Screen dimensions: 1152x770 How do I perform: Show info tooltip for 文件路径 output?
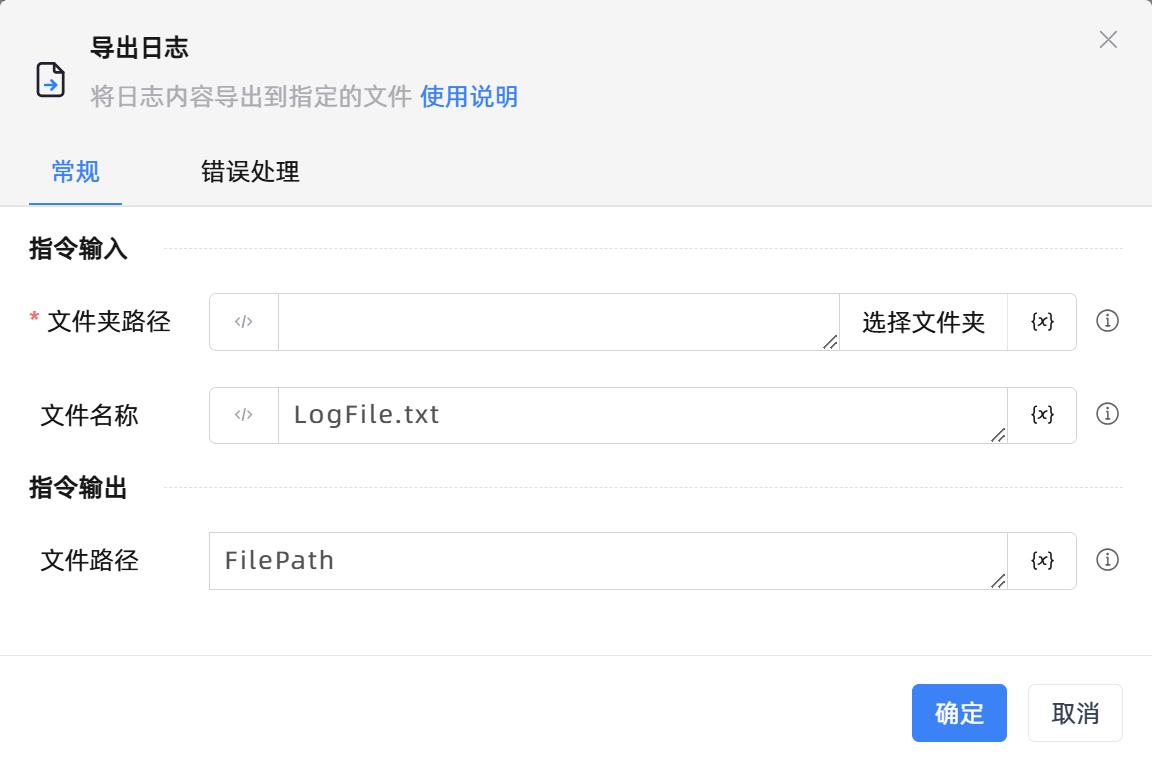coord(1107,560)
